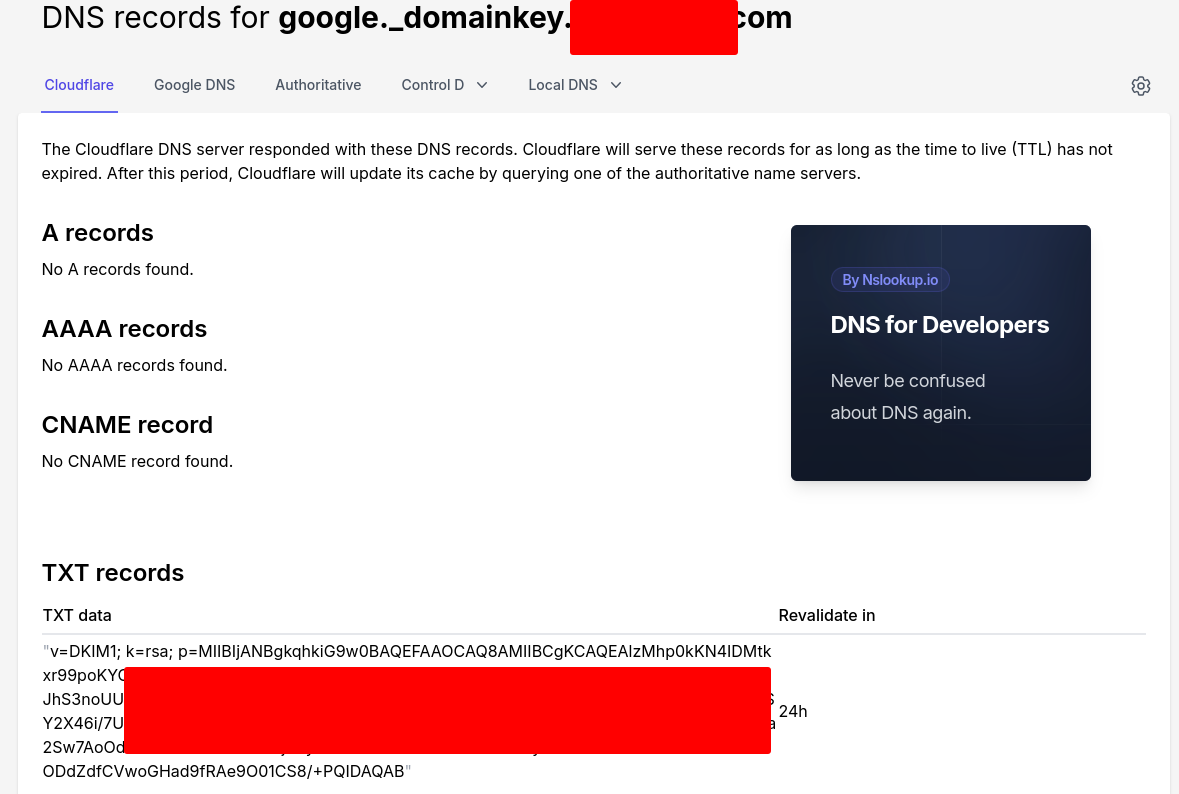The width and height of the screenshot is (1179, 794).
Task: Expand the Local DNS dropdown chevron
Action: pyautogui.click(x=616, y=85)
